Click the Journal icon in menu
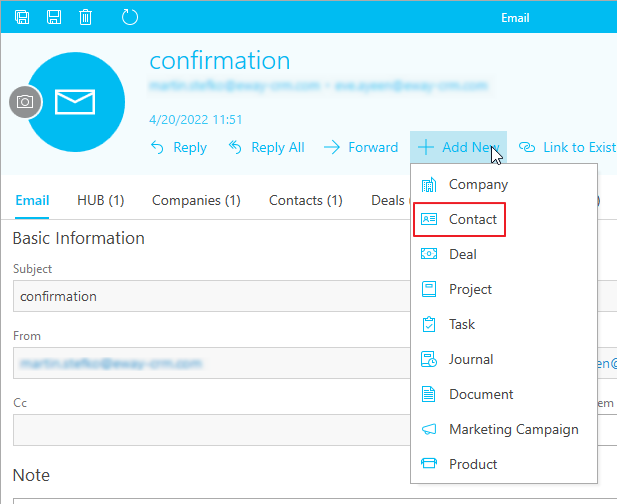Viewport: 617px width, 504px height. click(x=429, y=359)
